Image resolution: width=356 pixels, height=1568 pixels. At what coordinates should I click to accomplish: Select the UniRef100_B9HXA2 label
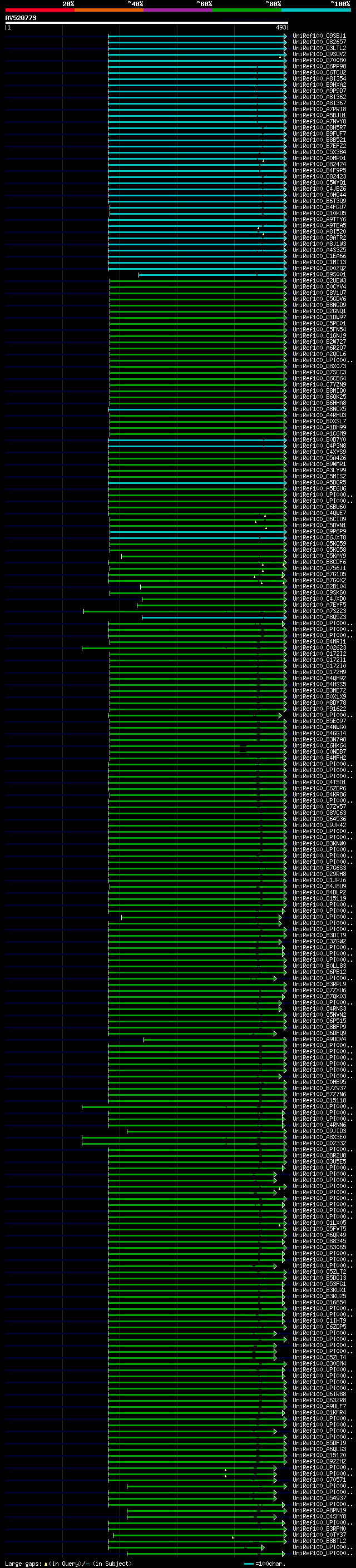pyautogui.click(x=319, y=85)
